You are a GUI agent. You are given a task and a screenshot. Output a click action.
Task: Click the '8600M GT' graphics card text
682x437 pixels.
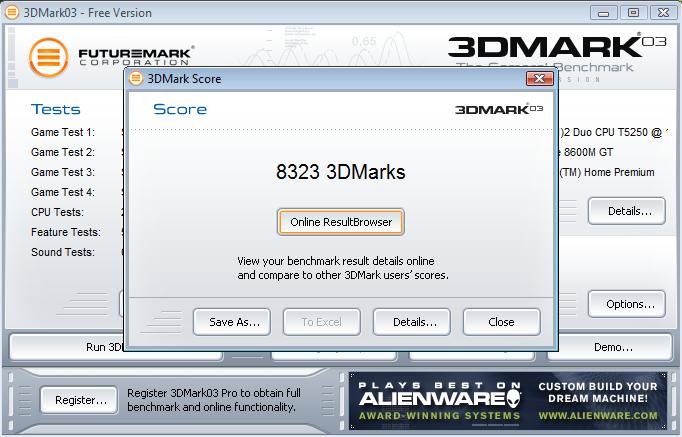588,152
